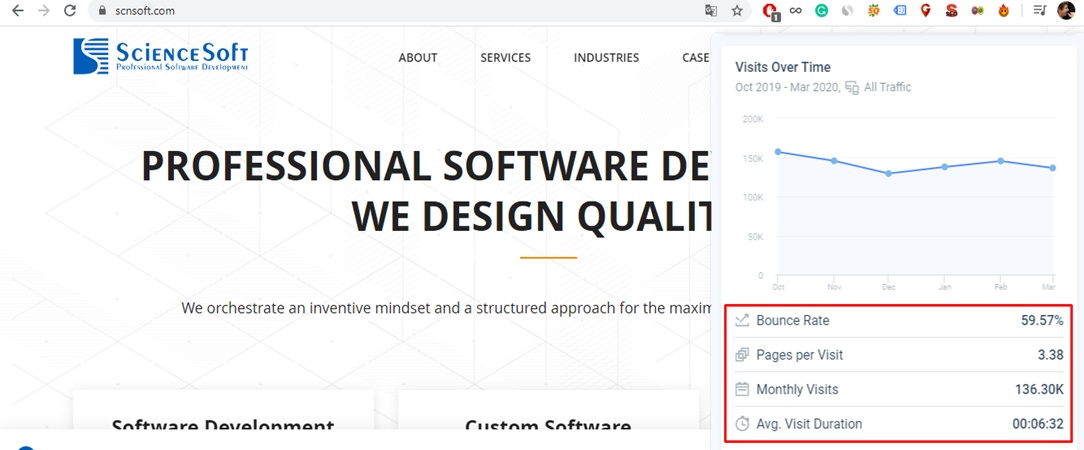Image resolution: width=1084 pixels, height=450 pixels.
Task: Open the red map-pin G extension
Action: 926,10
